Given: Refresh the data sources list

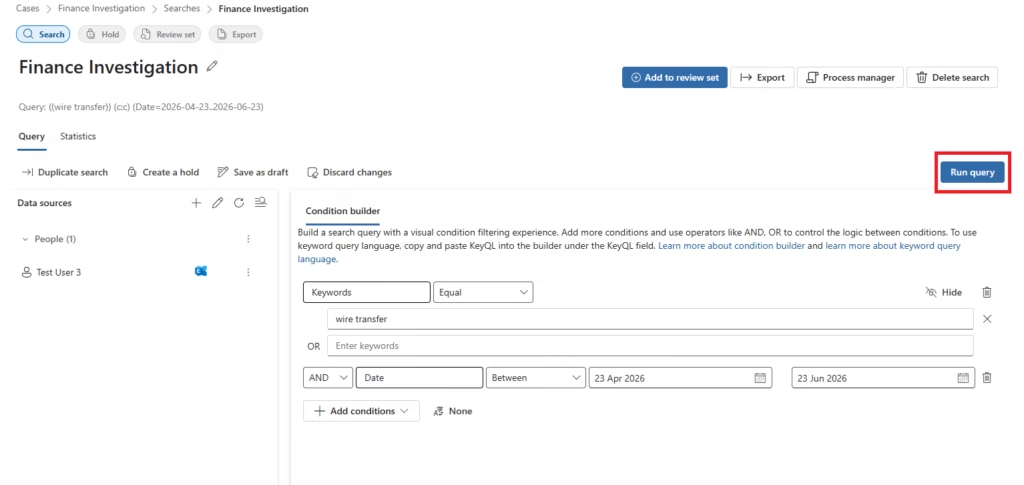Looking at the screenshot, I should [239, 203].
